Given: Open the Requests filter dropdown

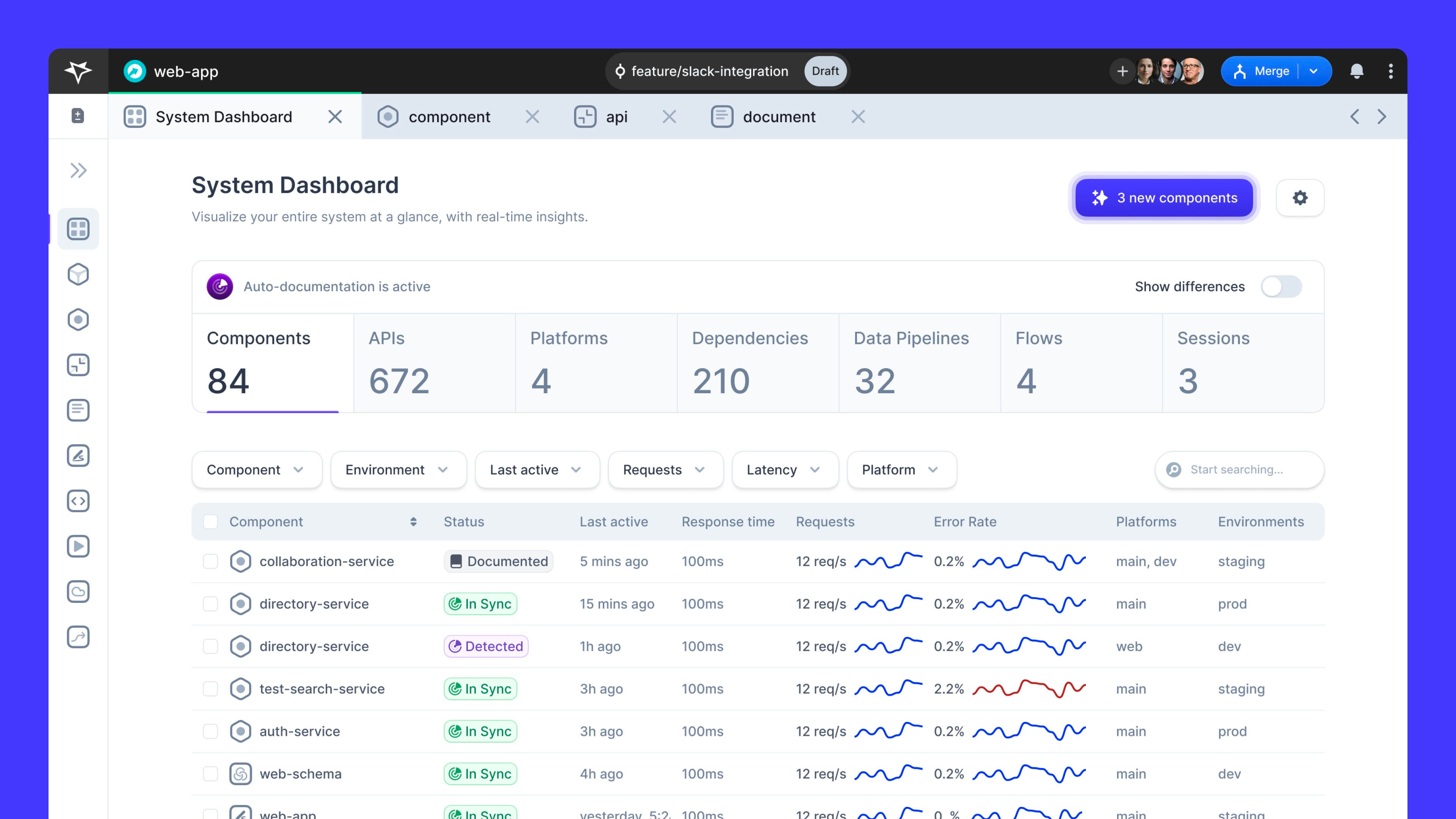Looking at the screenshot, I should click(665, 470).
